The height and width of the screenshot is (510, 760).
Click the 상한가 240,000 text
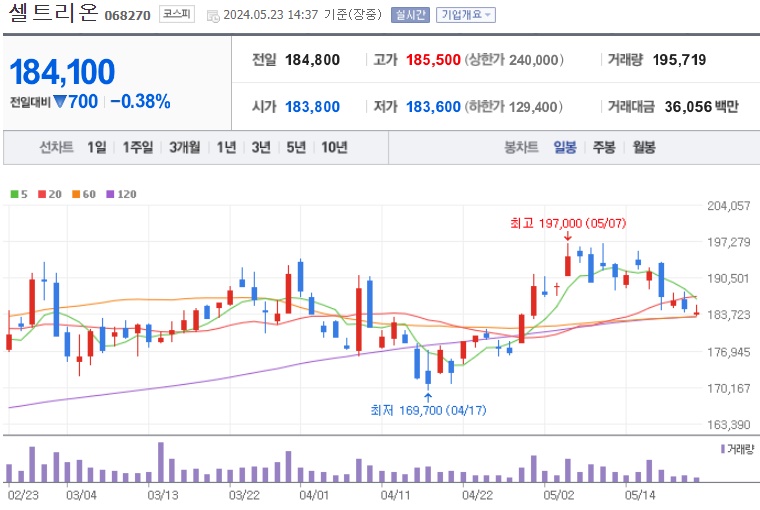pyautogui.click(x=514, y=60)
